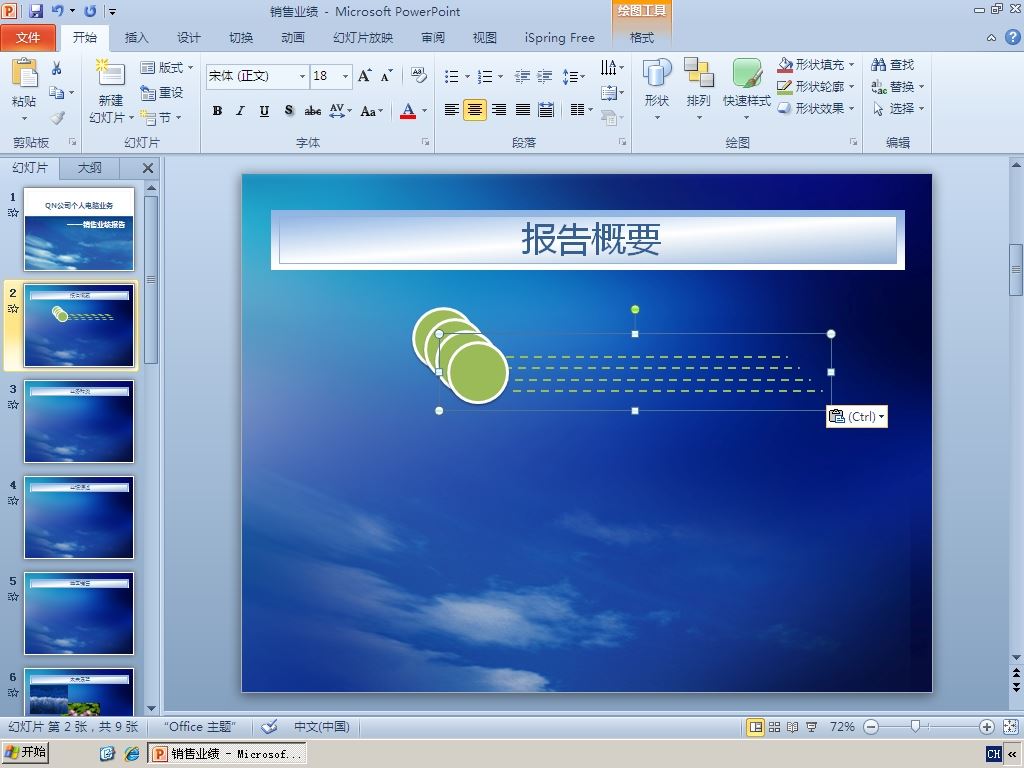Click Internet Explorer taskbar icon
This screenshot has width=1024, height=768.
[132, 754]
